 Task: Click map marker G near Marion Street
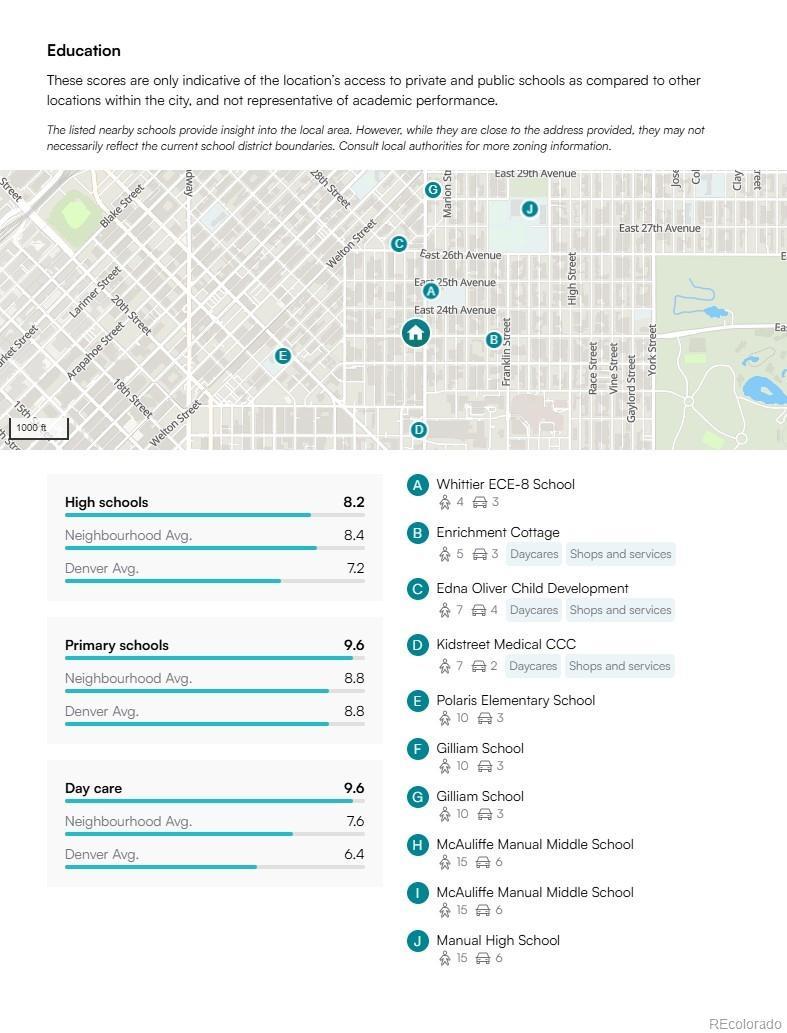point(433,190)
